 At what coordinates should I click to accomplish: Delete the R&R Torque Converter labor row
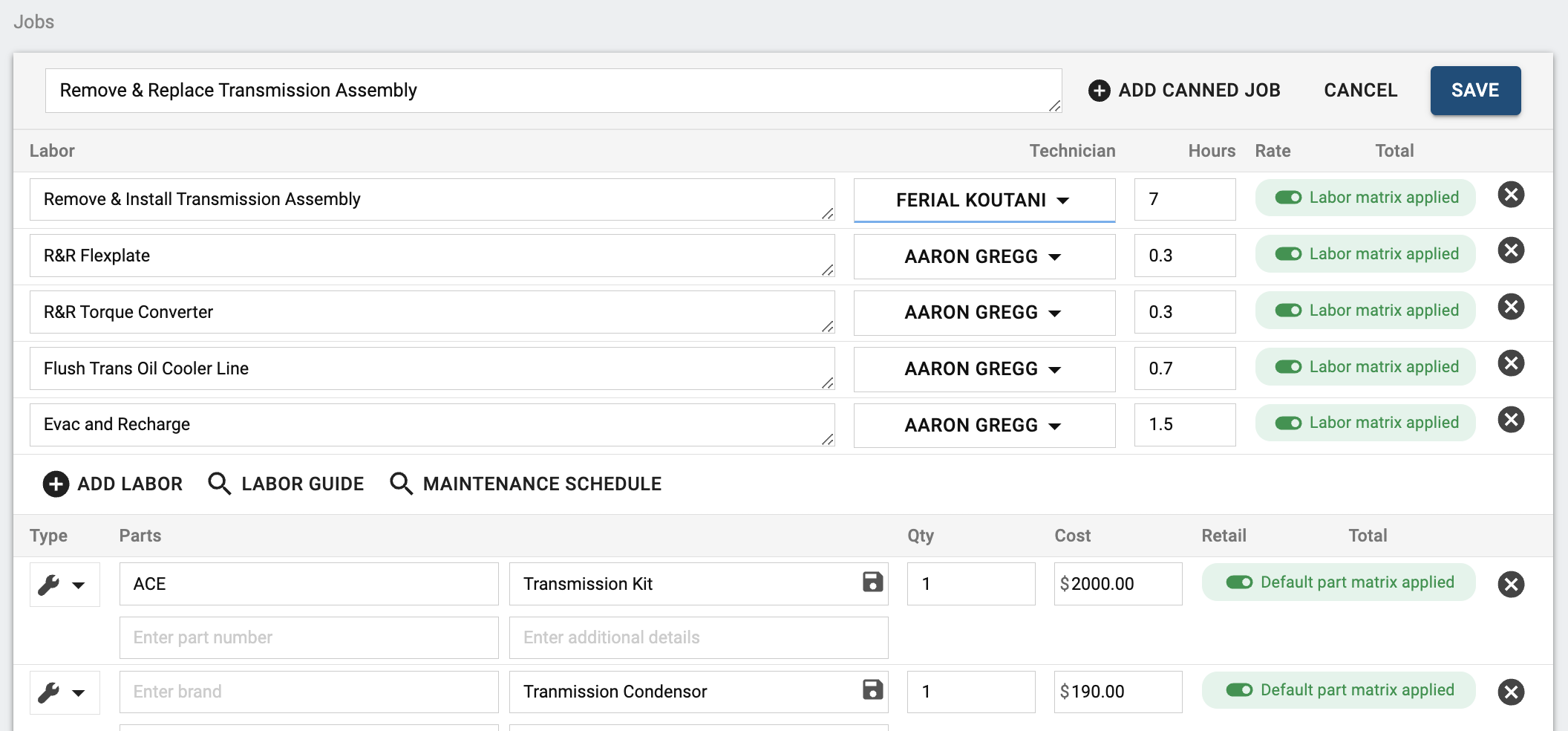click(x=1511, y=307)
